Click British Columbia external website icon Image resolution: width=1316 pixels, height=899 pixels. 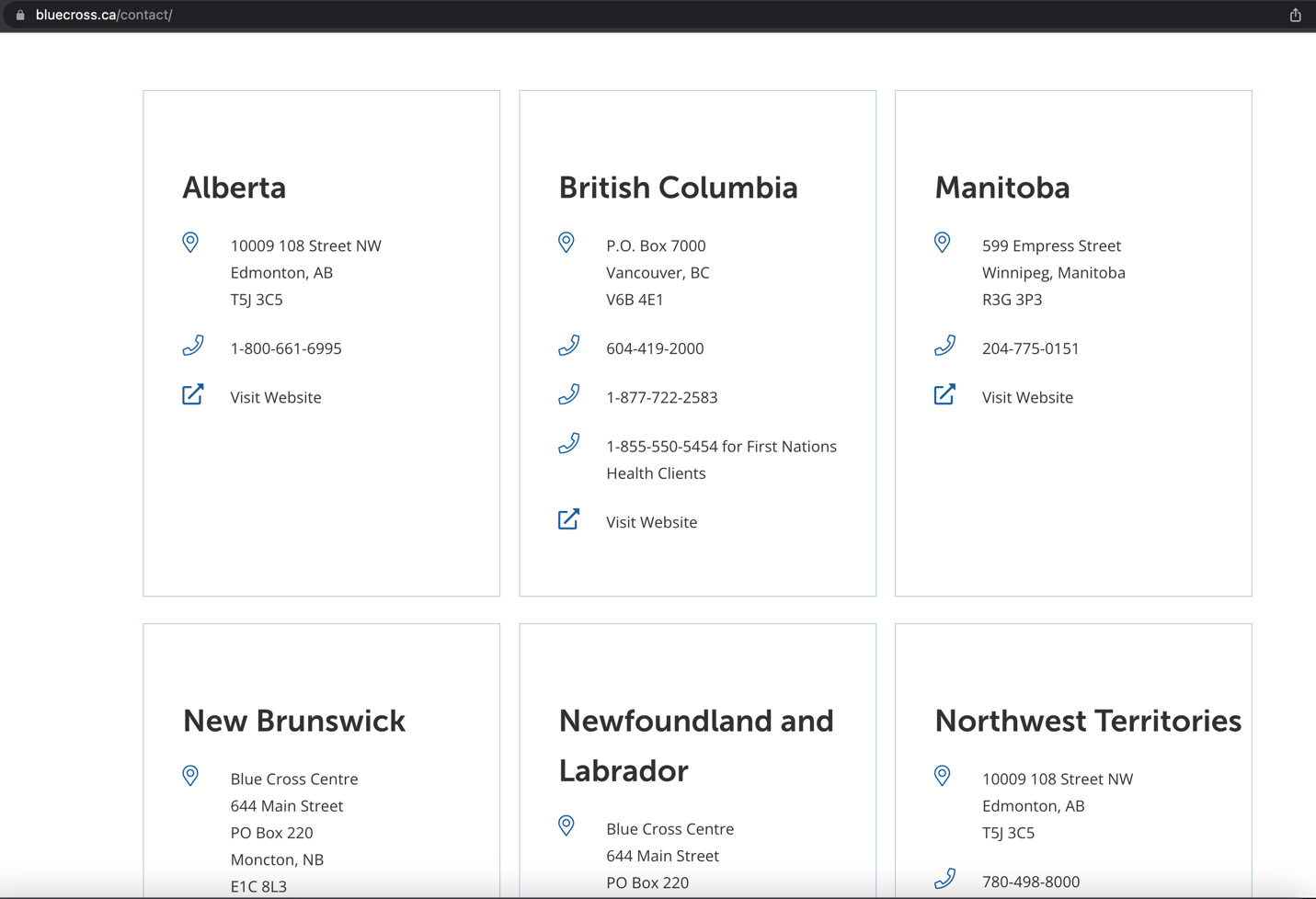569,519
